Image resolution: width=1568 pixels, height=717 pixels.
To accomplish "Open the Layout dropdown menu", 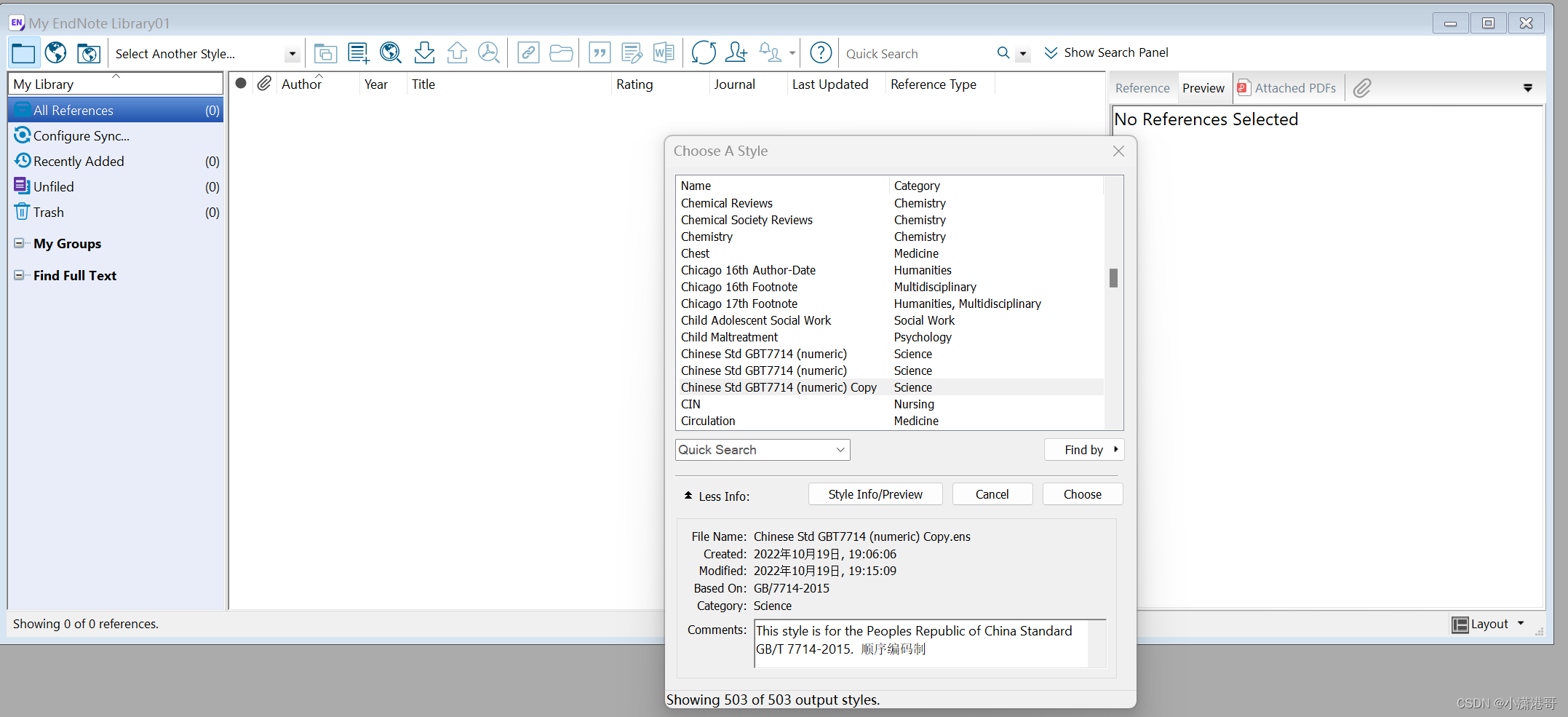I will [1488, 624].
